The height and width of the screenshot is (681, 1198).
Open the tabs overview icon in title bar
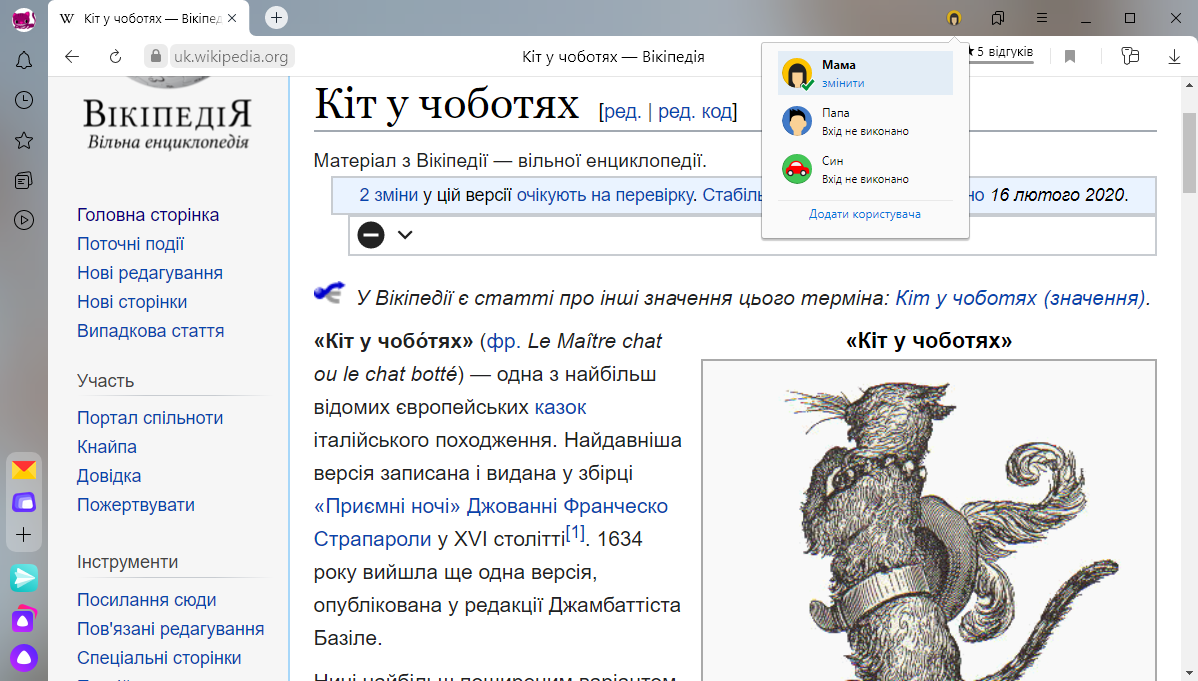[998, 18]
